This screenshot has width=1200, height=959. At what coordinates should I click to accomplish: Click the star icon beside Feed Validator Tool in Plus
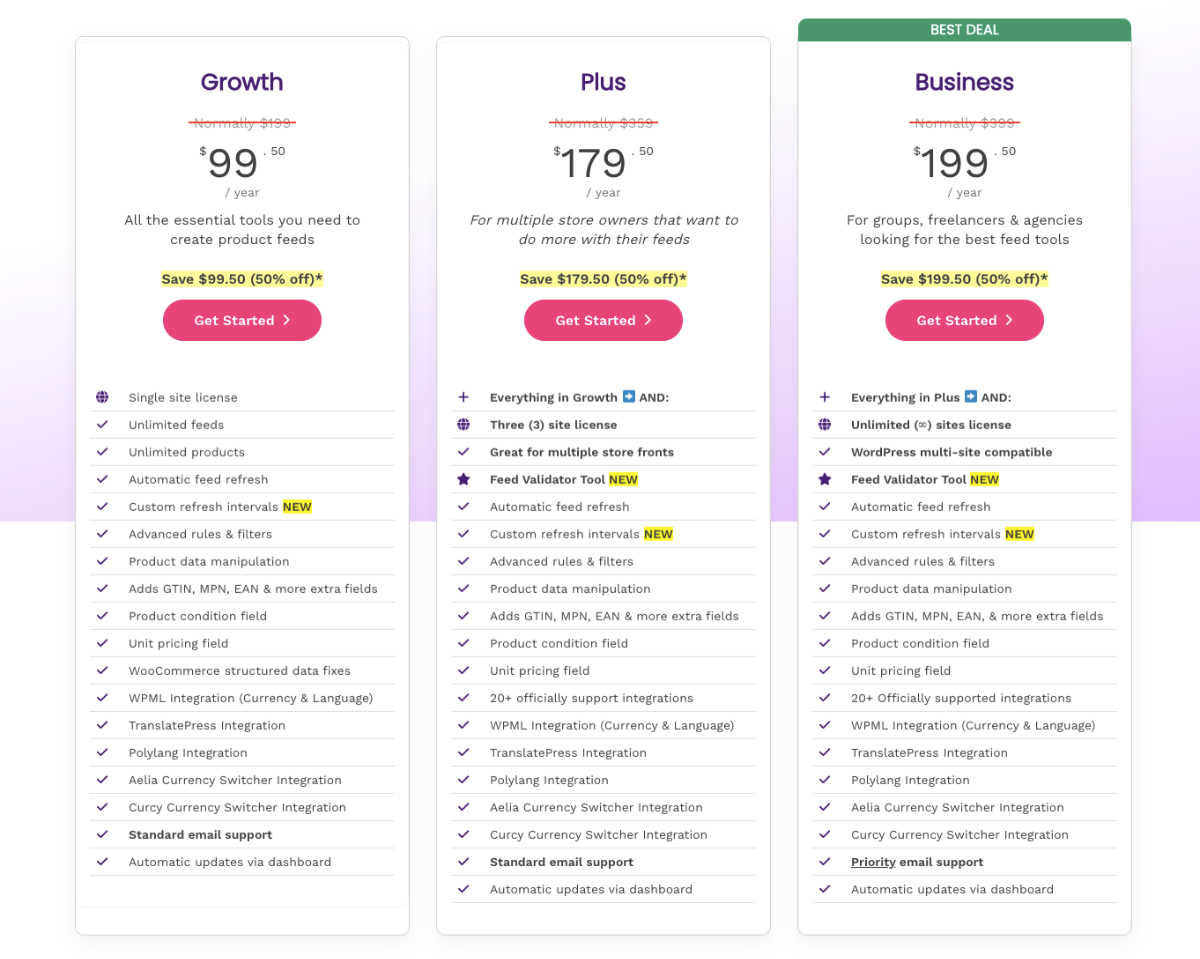point(463,479)
